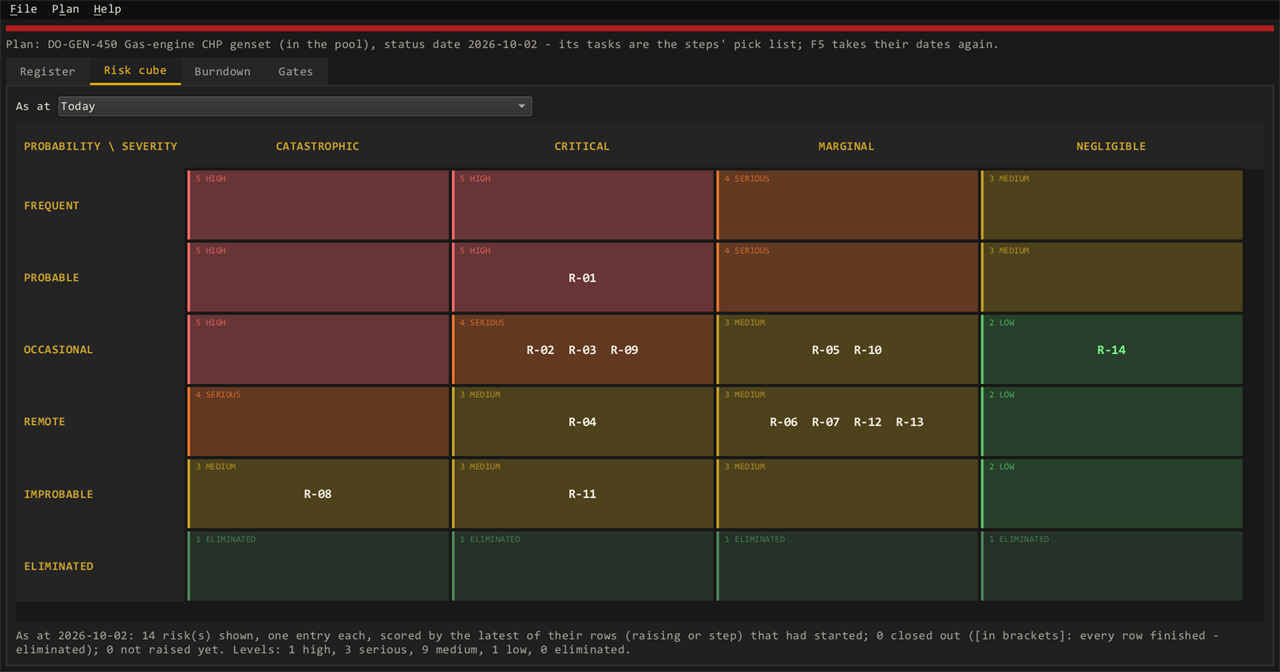The width and height of the screenshot is (1280, 672).
Task: Go to the Burndown tab
Action: (222, 72)
